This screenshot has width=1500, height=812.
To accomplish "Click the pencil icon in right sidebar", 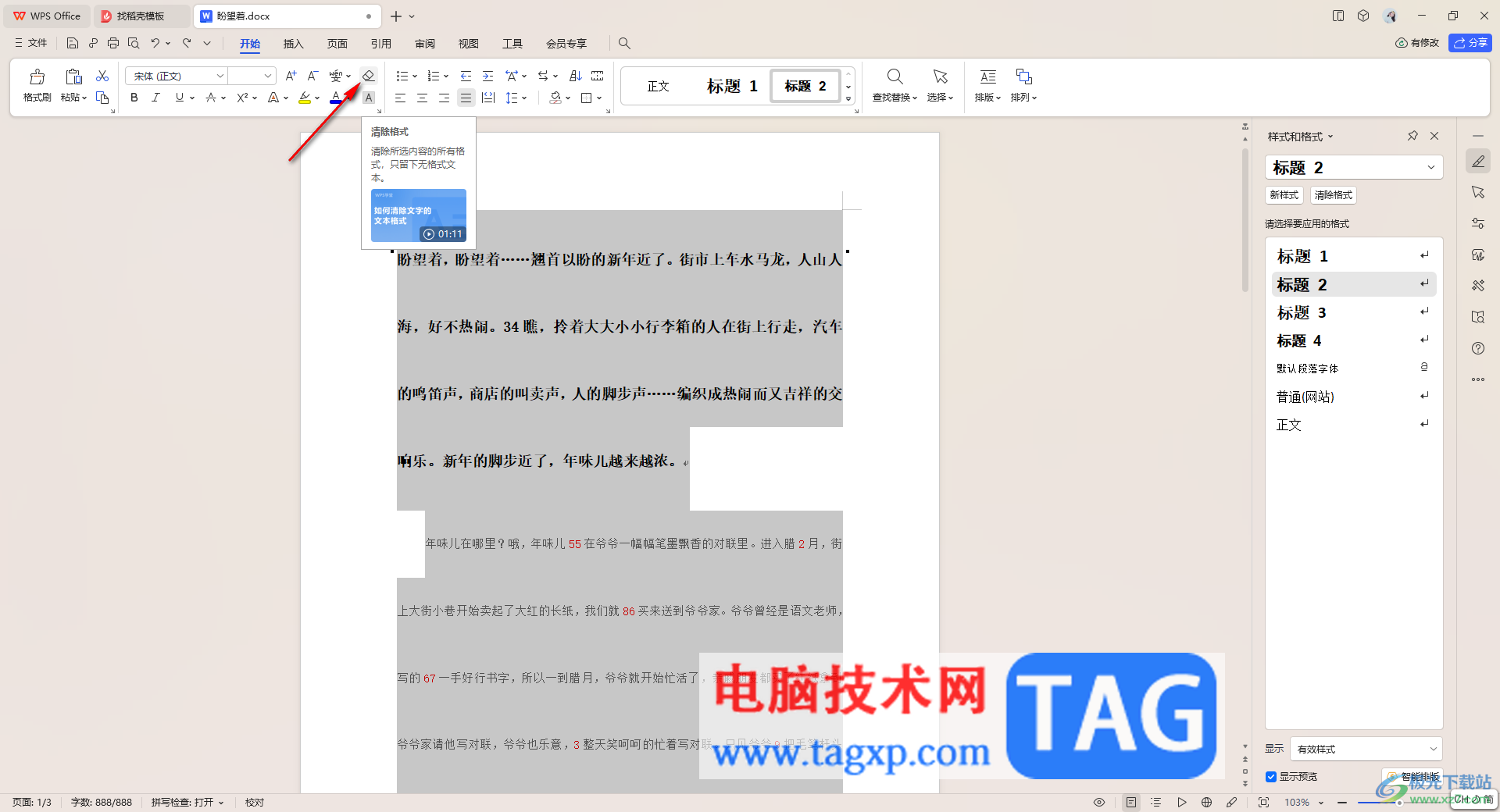I will point(1478,162).
